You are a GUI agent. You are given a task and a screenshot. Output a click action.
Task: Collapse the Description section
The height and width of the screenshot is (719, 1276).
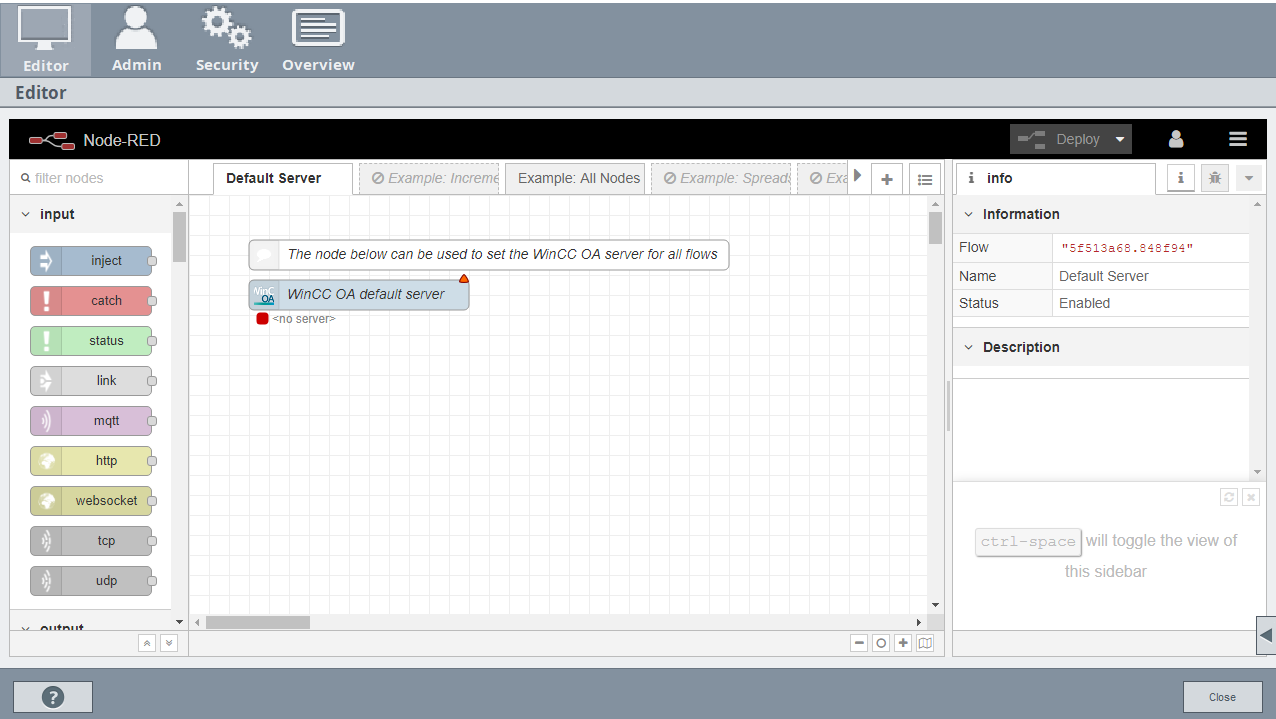pyautogui.click(x=968, y=348)
